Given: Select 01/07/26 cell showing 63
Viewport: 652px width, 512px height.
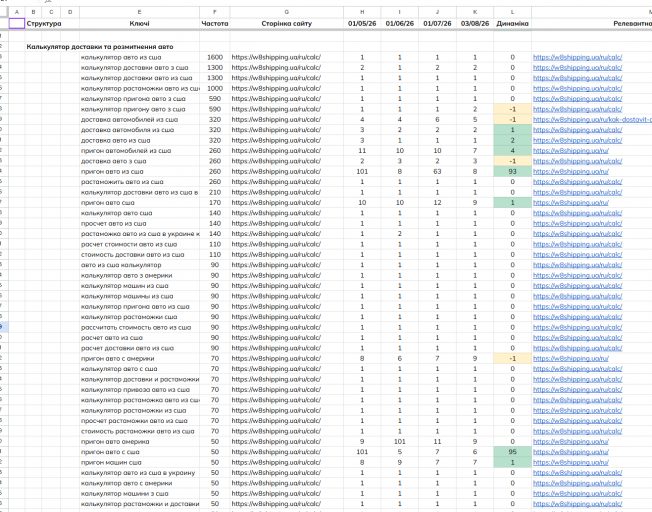Looking at the screenshot, I should pos(437,172).
